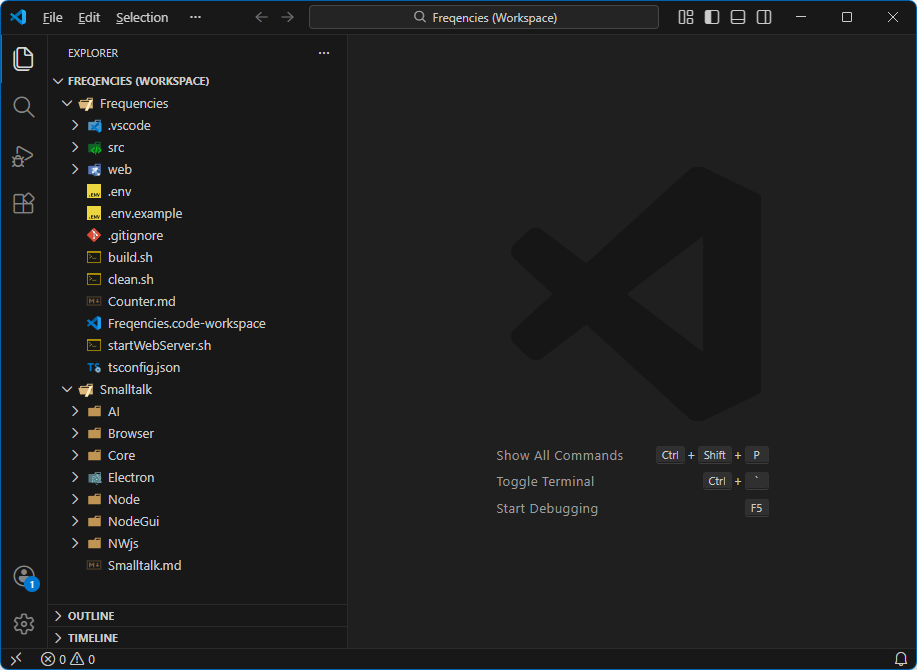Open Counter.md file

[198, 302]
